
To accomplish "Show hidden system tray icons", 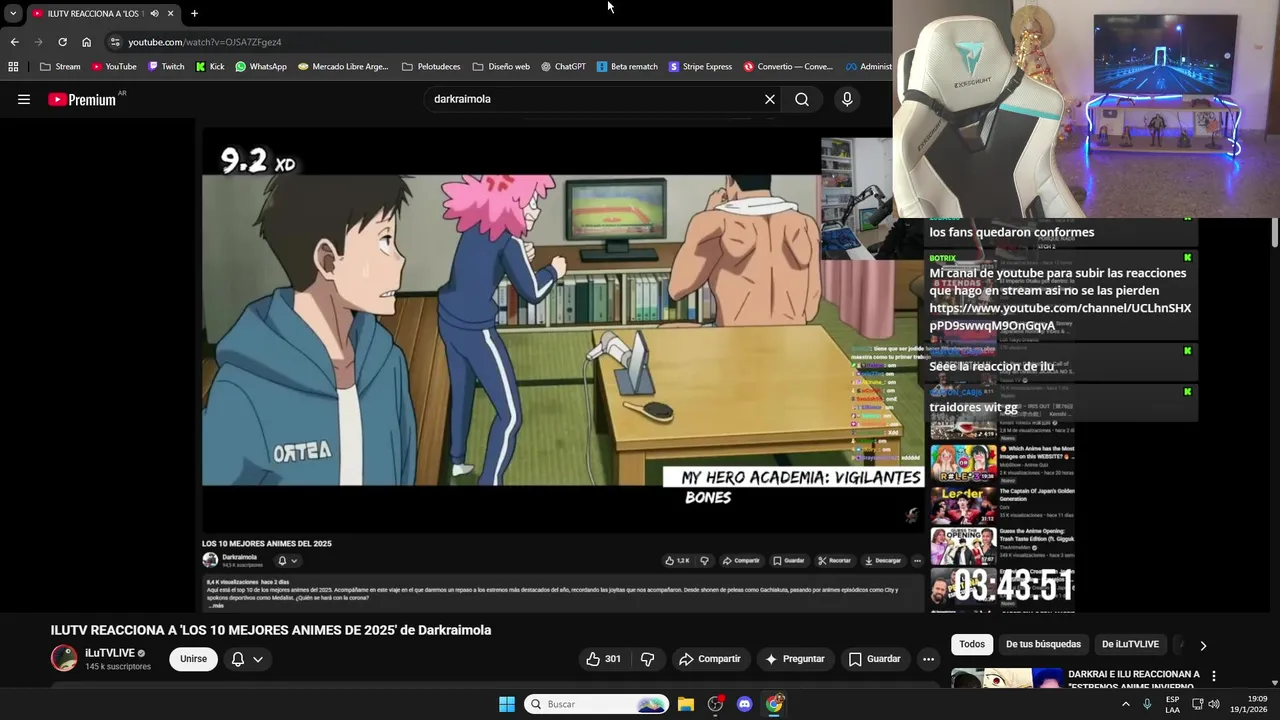I will pos(1125,704).
